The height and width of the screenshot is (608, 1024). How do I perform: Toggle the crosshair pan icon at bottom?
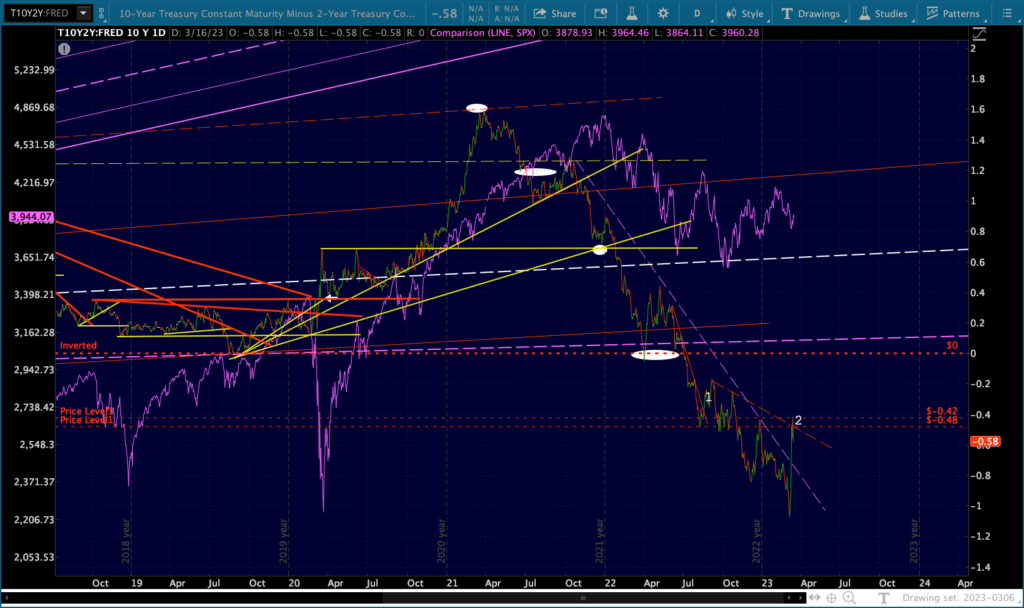coord(831,598)
